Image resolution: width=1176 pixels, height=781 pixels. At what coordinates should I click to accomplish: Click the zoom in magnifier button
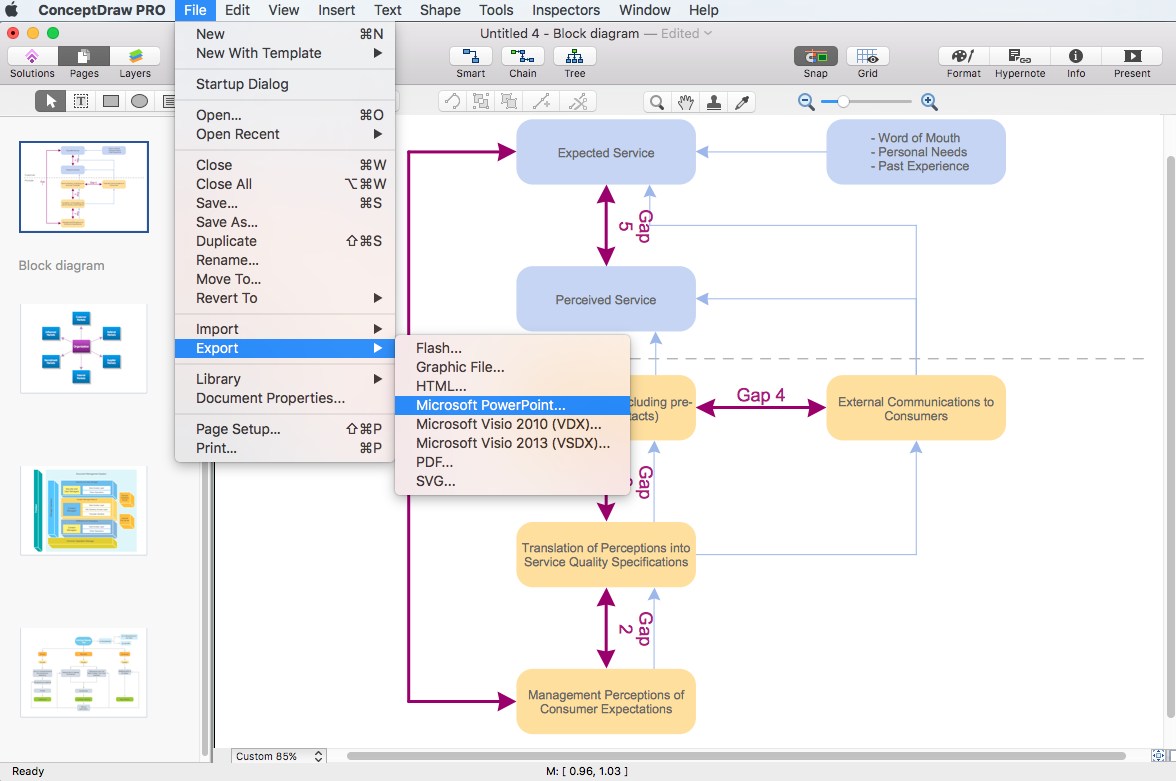929,101
